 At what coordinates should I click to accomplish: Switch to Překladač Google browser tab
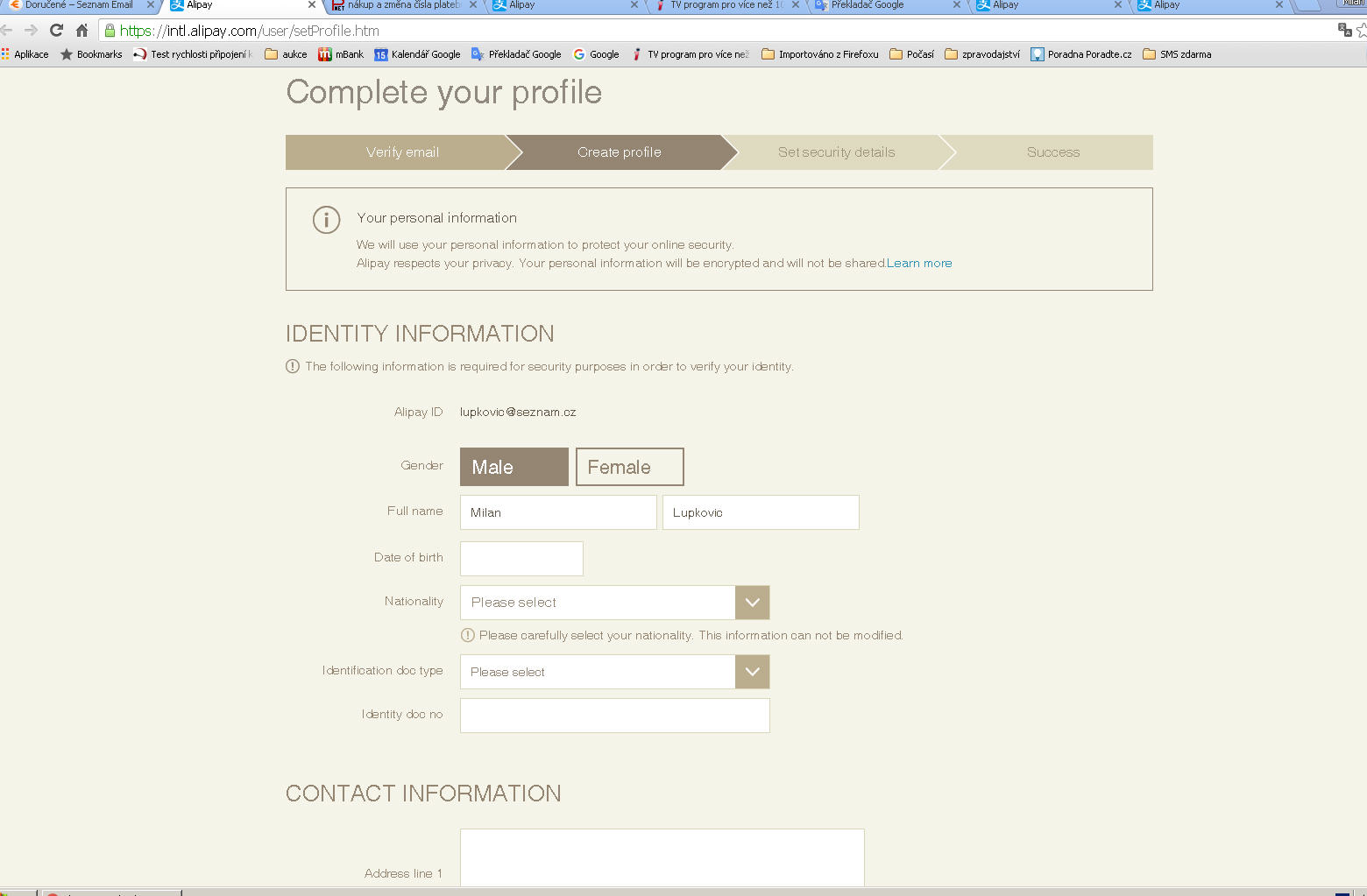[889, 5]
